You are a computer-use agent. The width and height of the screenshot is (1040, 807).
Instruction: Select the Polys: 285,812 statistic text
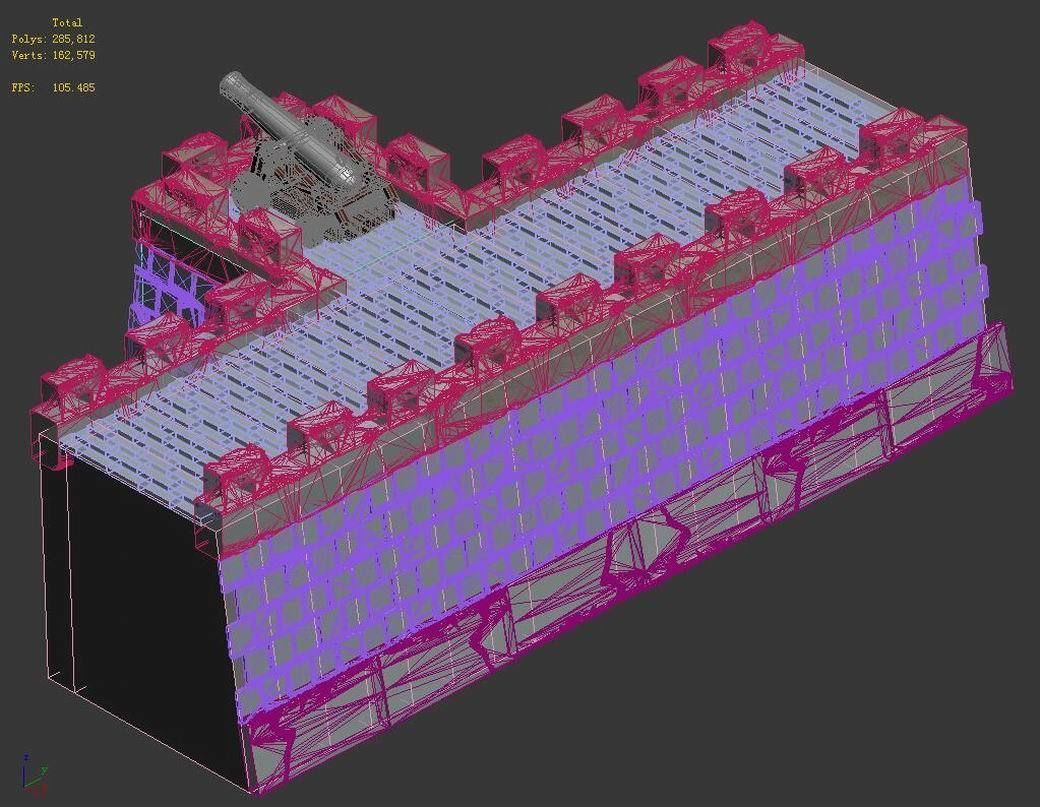pyautogui.click(x=53, y=39)
